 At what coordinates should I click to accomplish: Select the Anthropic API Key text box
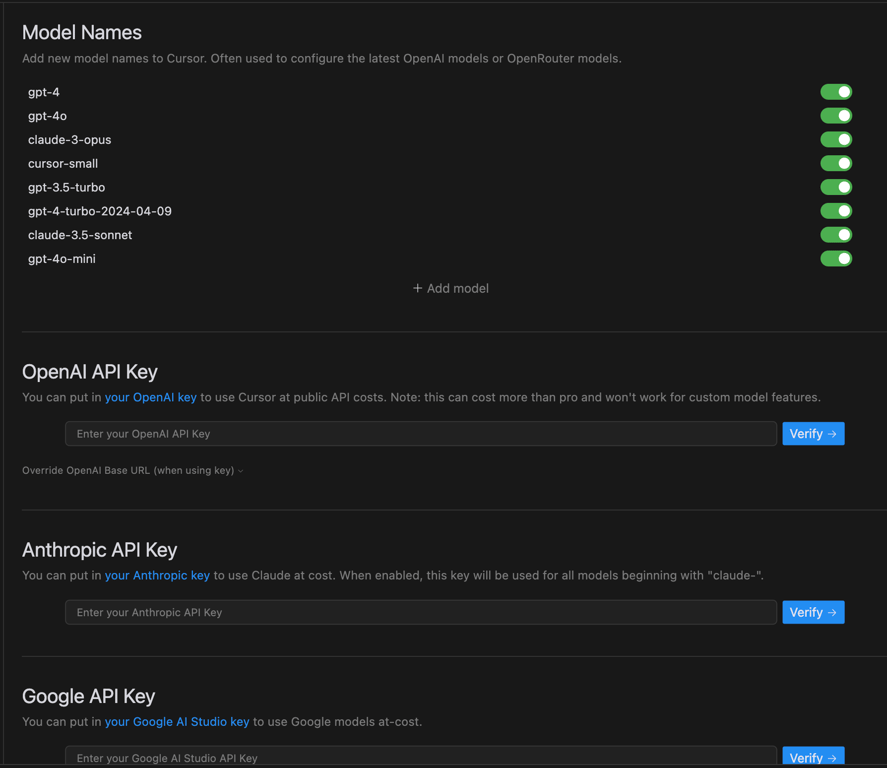(x=420, y=612)
